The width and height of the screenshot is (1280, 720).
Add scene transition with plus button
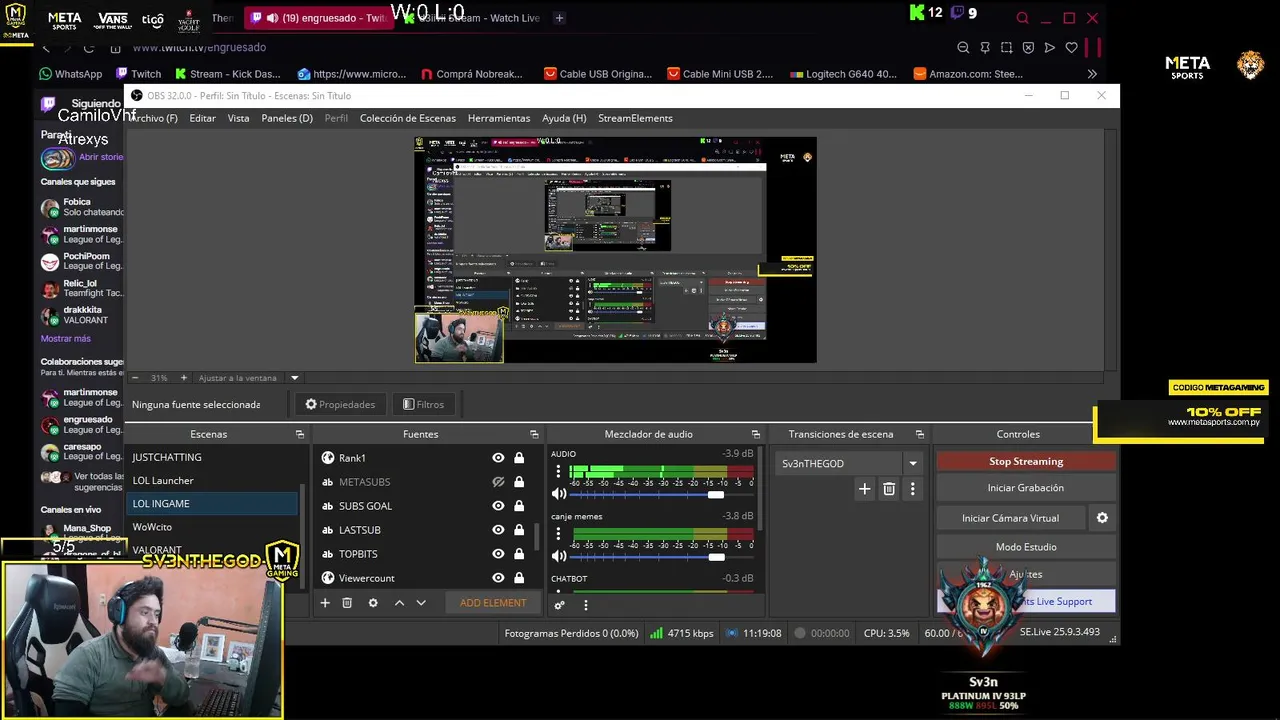865,489
